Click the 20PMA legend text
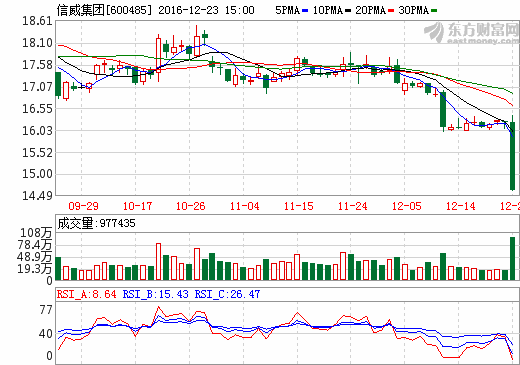This screenshot has height=365, width=520. point(370,10)
